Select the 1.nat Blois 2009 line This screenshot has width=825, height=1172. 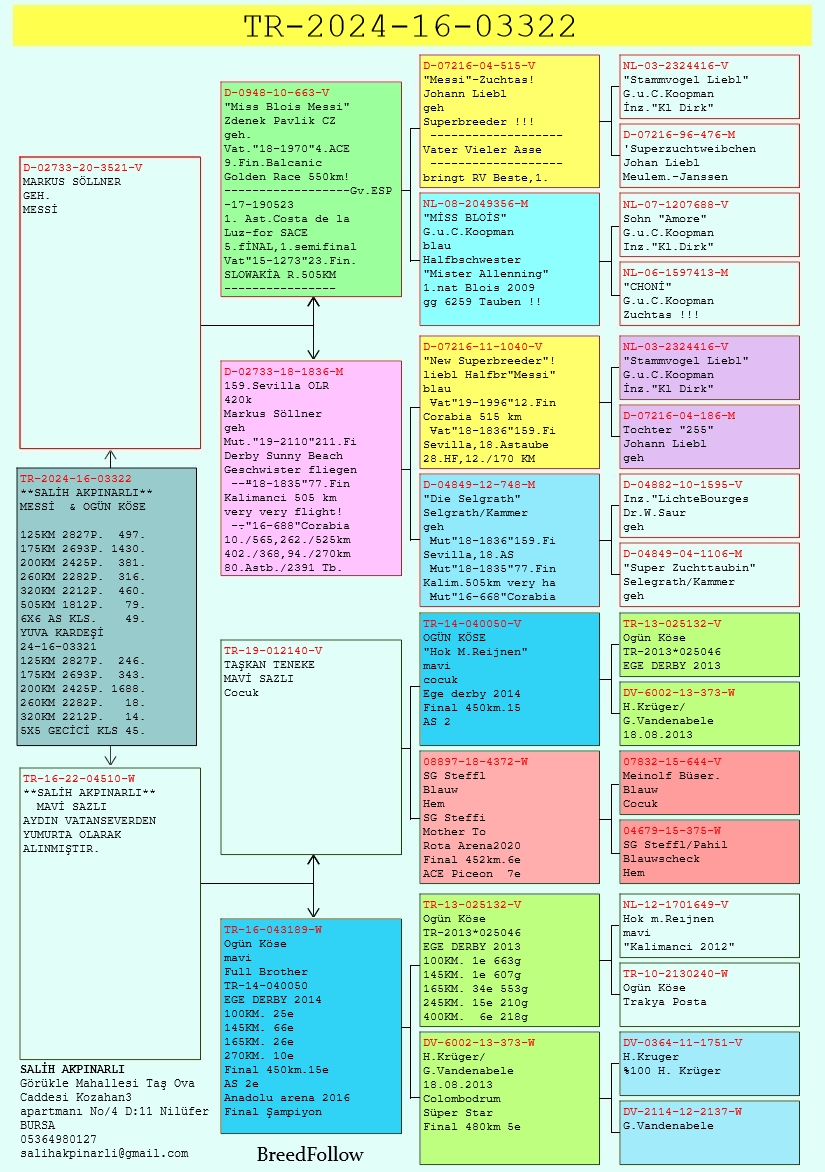(x=478, y=287)
